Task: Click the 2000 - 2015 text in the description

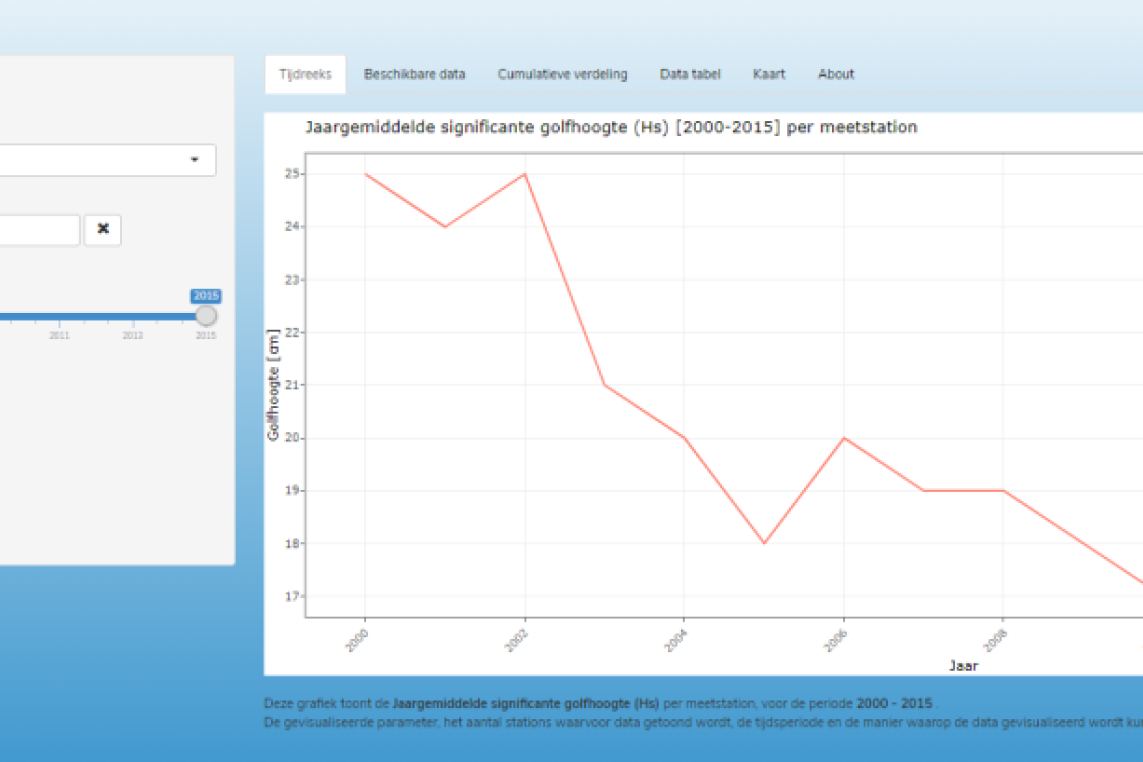Action: pos(894,704)
